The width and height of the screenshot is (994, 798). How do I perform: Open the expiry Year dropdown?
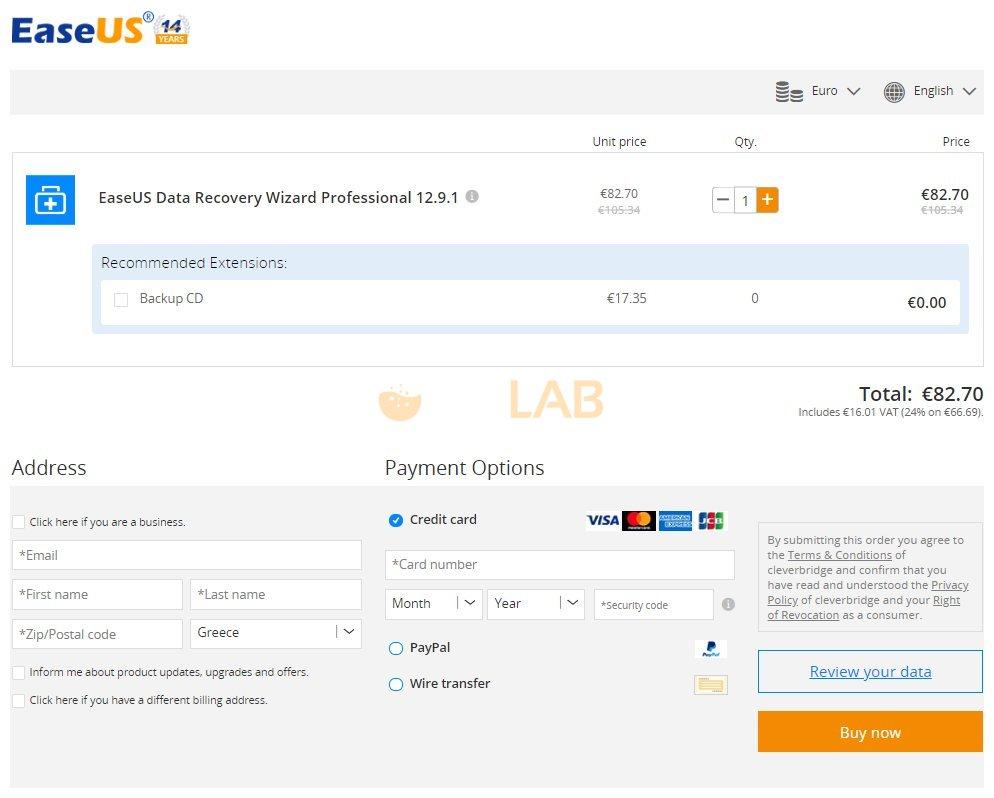[536, 604]
